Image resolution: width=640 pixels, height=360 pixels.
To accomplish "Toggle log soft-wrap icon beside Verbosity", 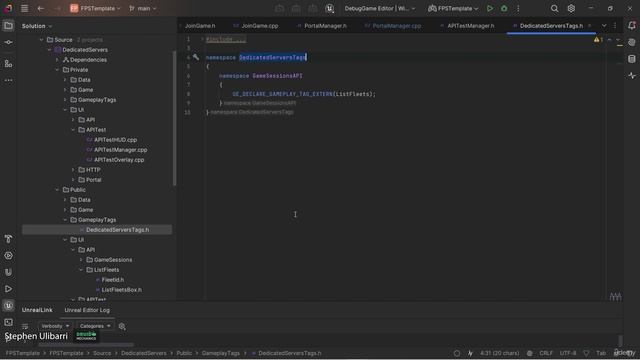I will tap(25, 326).
